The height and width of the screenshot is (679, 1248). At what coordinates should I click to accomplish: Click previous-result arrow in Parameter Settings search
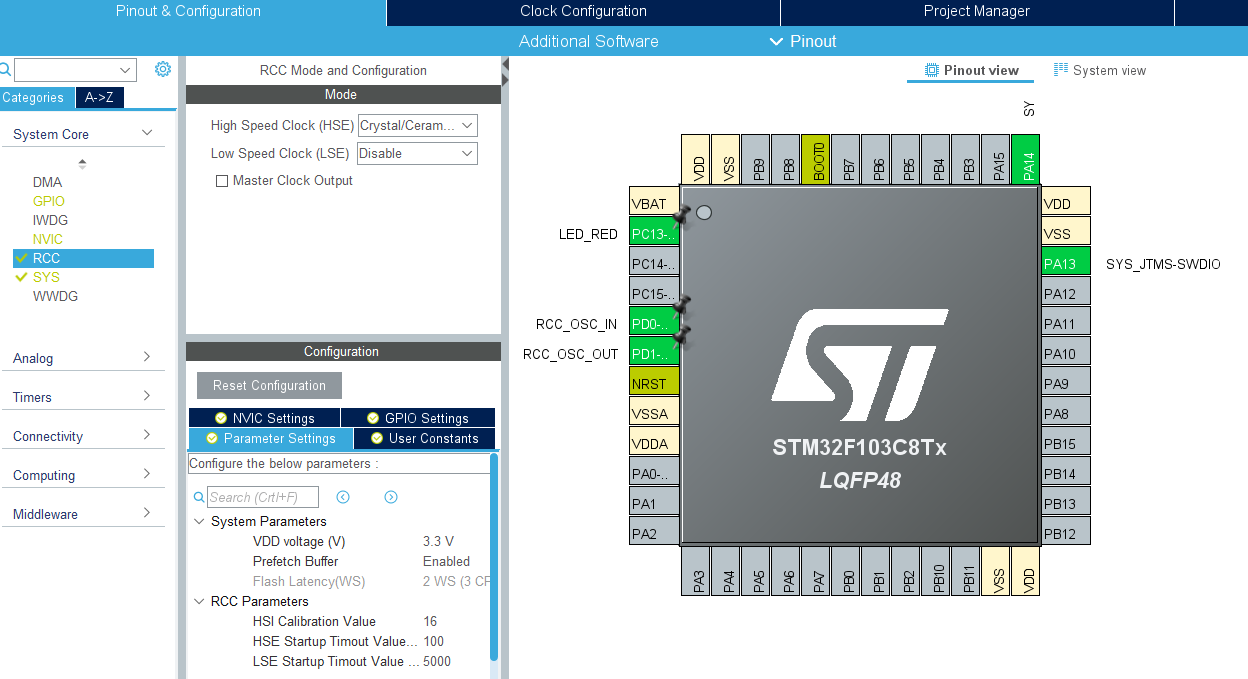tap(343, 497)
